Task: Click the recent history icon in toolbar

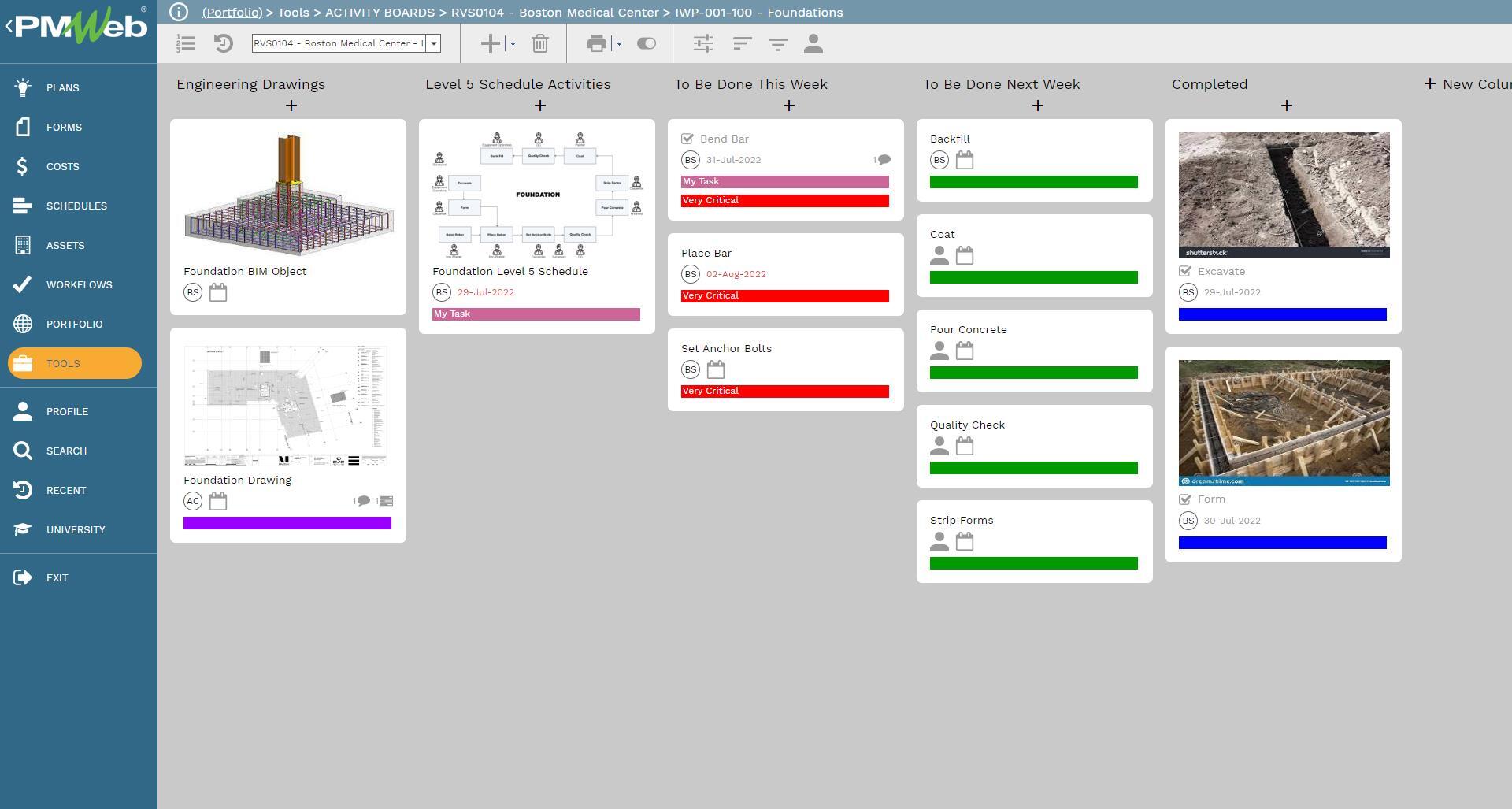Action: click(224, 43)
